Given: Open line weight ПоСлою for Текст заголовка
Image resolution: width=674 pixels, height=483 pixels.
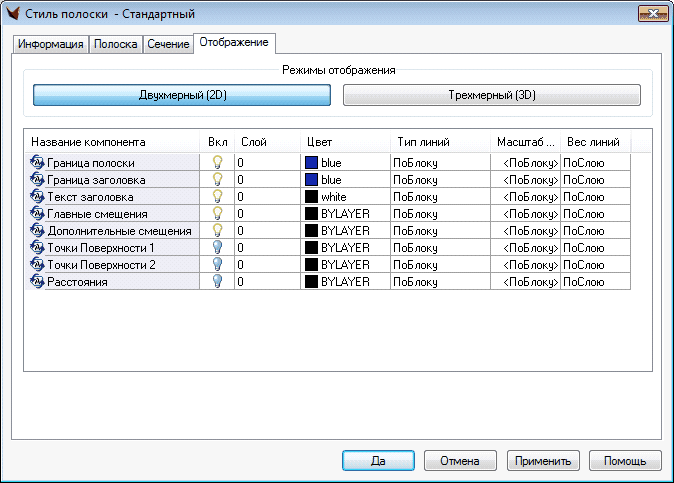Looking at the screenshot, I should click(x=595, y=197).
